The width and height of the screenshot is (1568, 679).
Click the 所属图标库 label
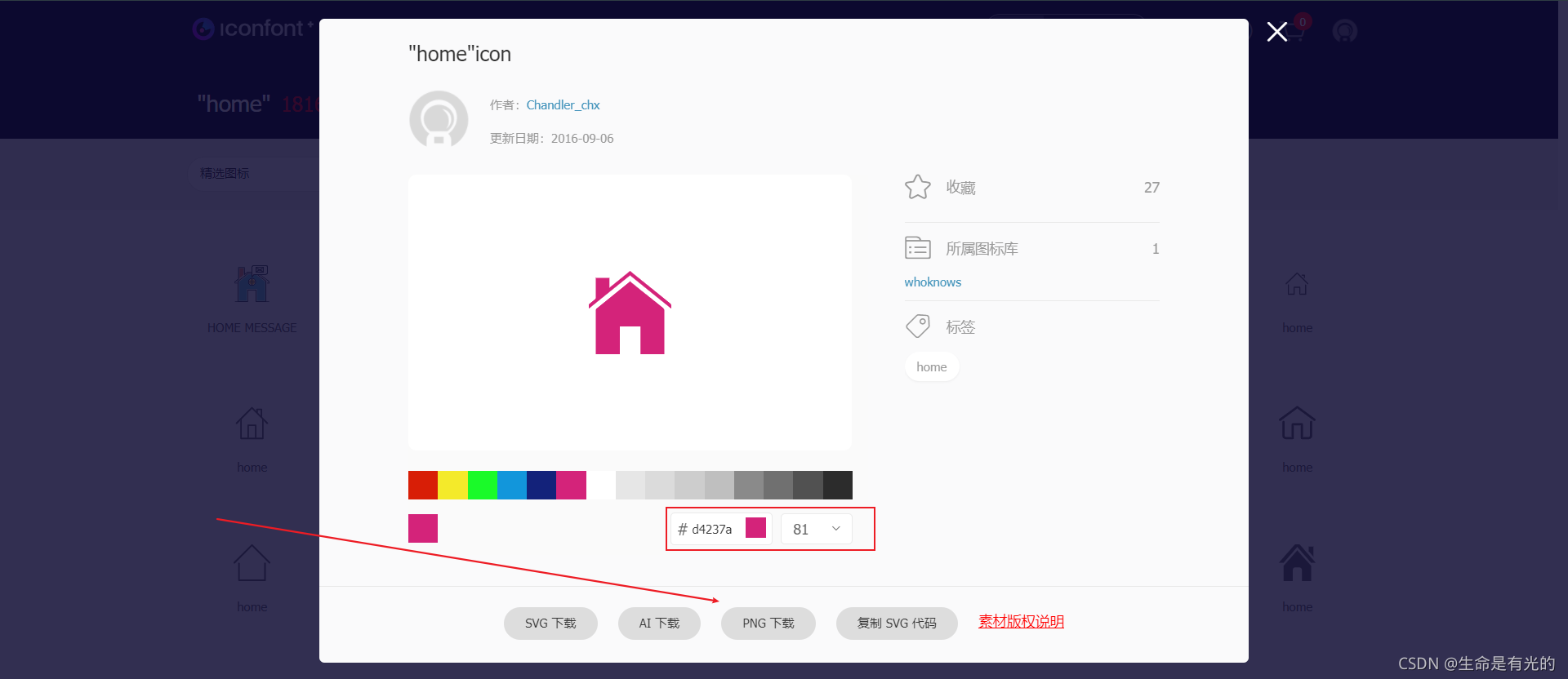point(982,249)
